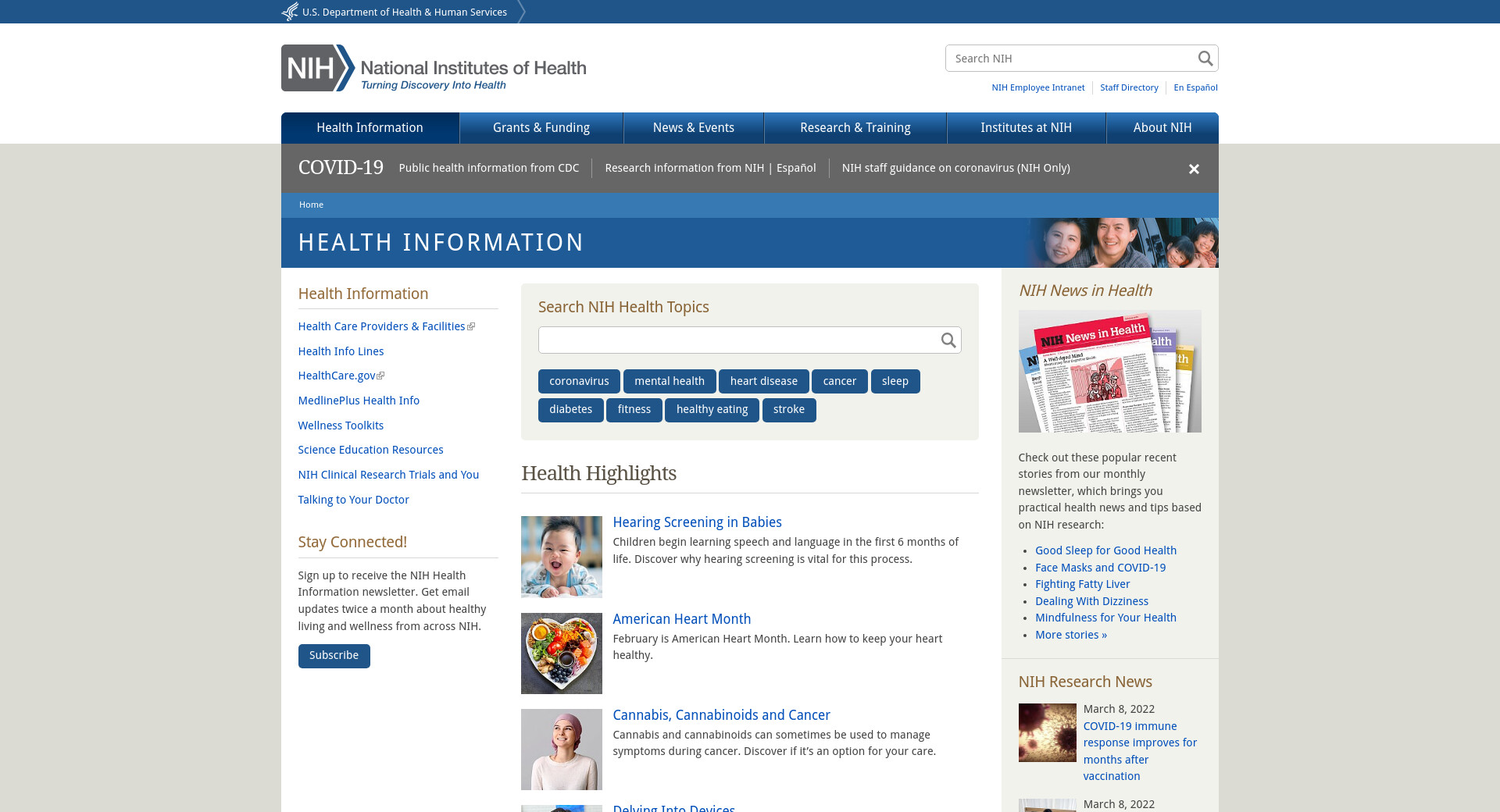Open MedlinePlus Health Info link
1500x812 pixels.
tap(359, 401)
